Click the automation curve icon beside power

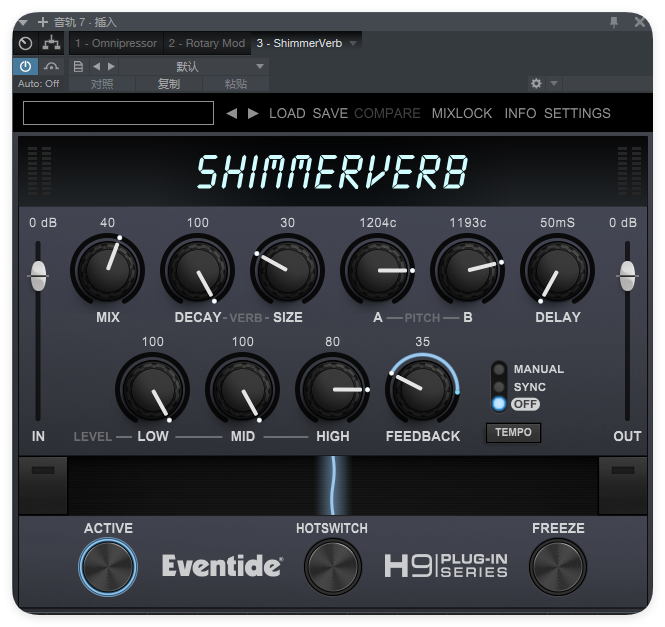tap(51, 67)
